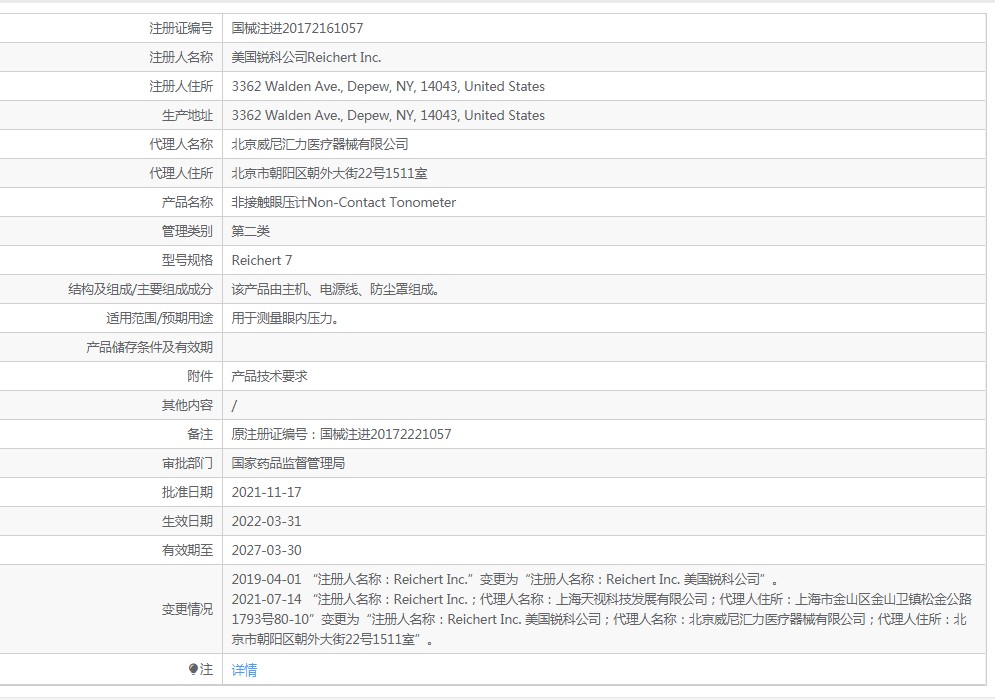Click the 2019-04-01 change record line
The image size is (995, 700).
[504, 579]
